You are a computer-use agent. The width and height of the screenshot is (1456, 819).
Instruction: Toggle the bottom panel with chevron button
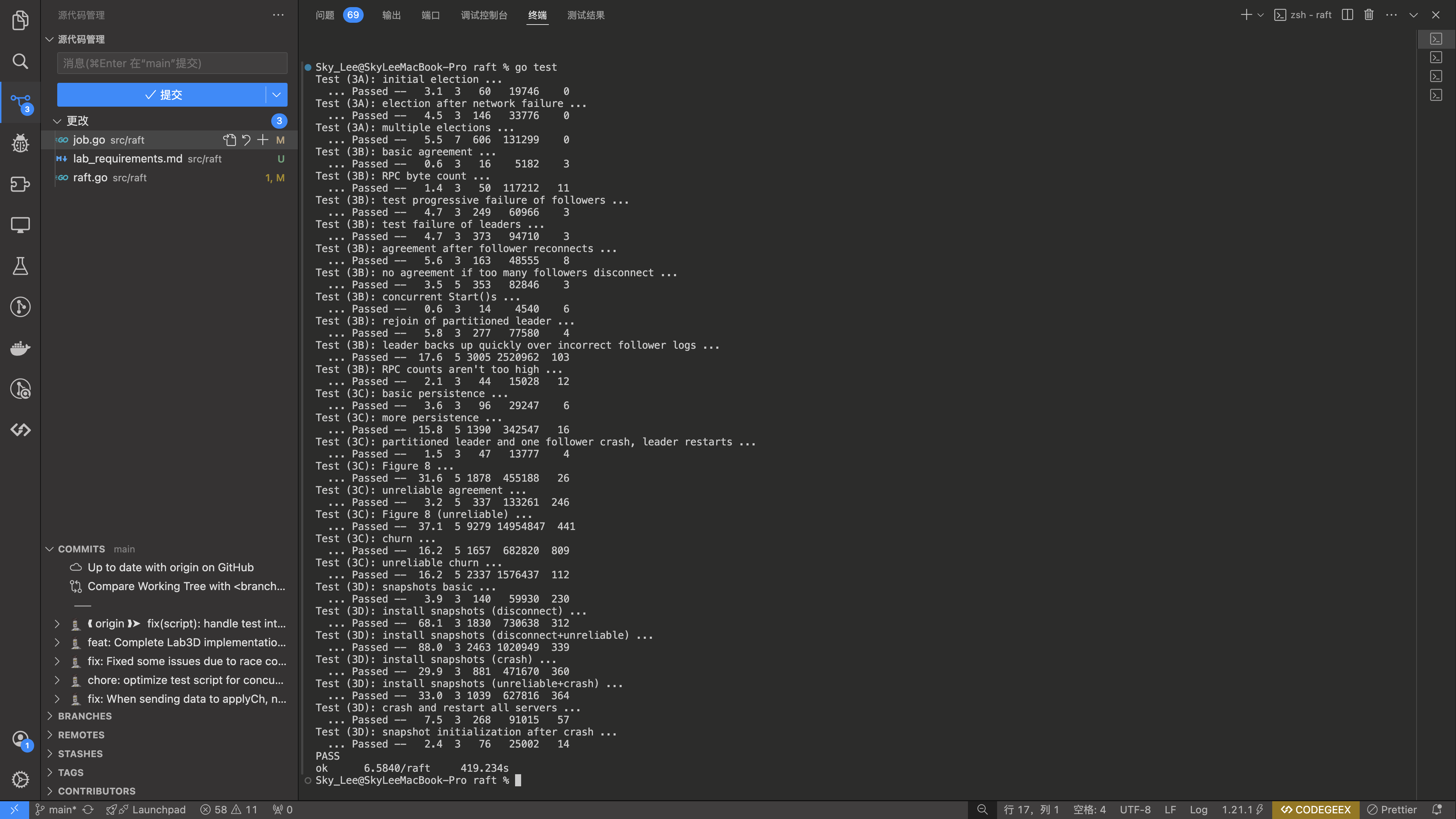[1413, 15]
